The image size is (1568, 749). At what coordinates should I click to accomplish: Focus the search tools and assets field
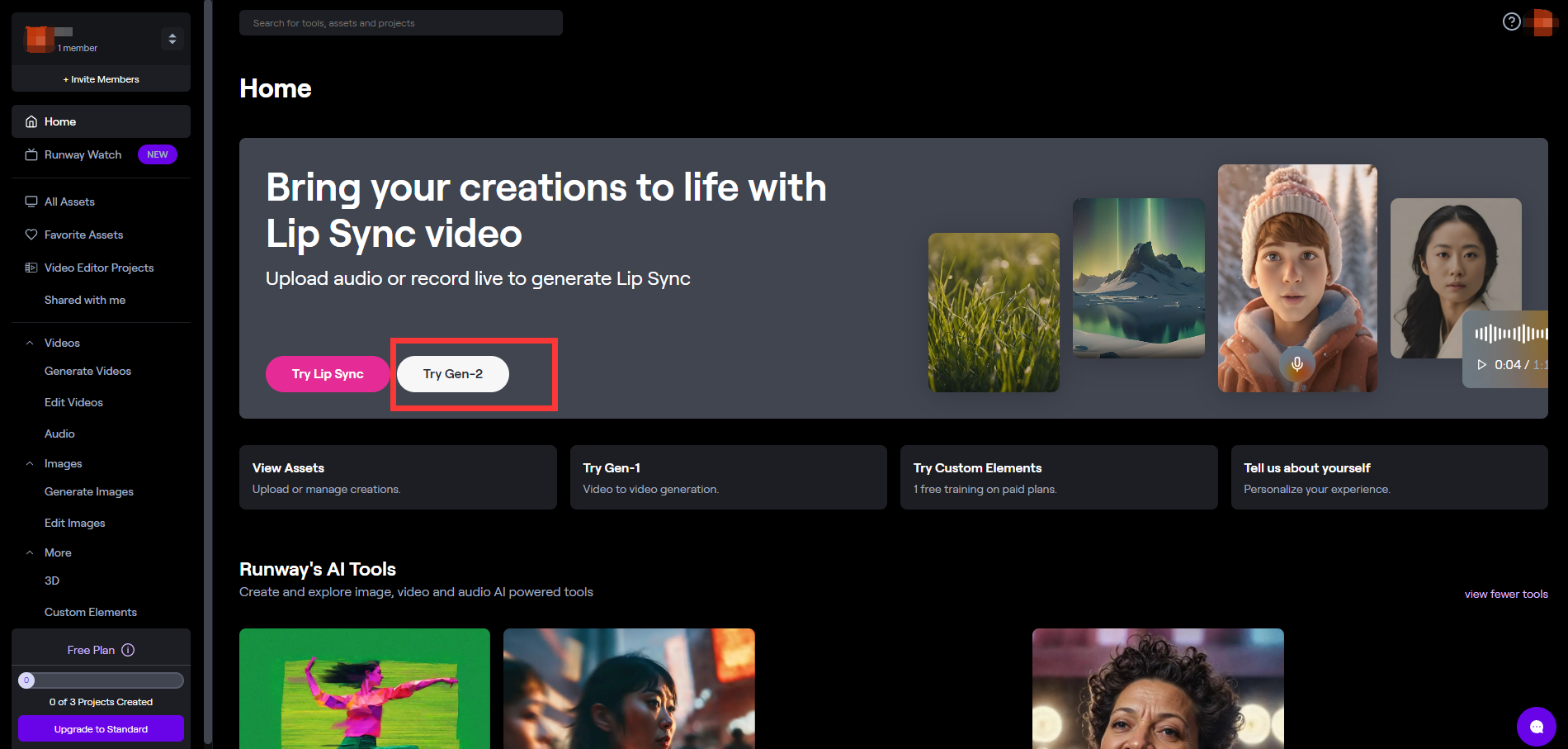401,23
